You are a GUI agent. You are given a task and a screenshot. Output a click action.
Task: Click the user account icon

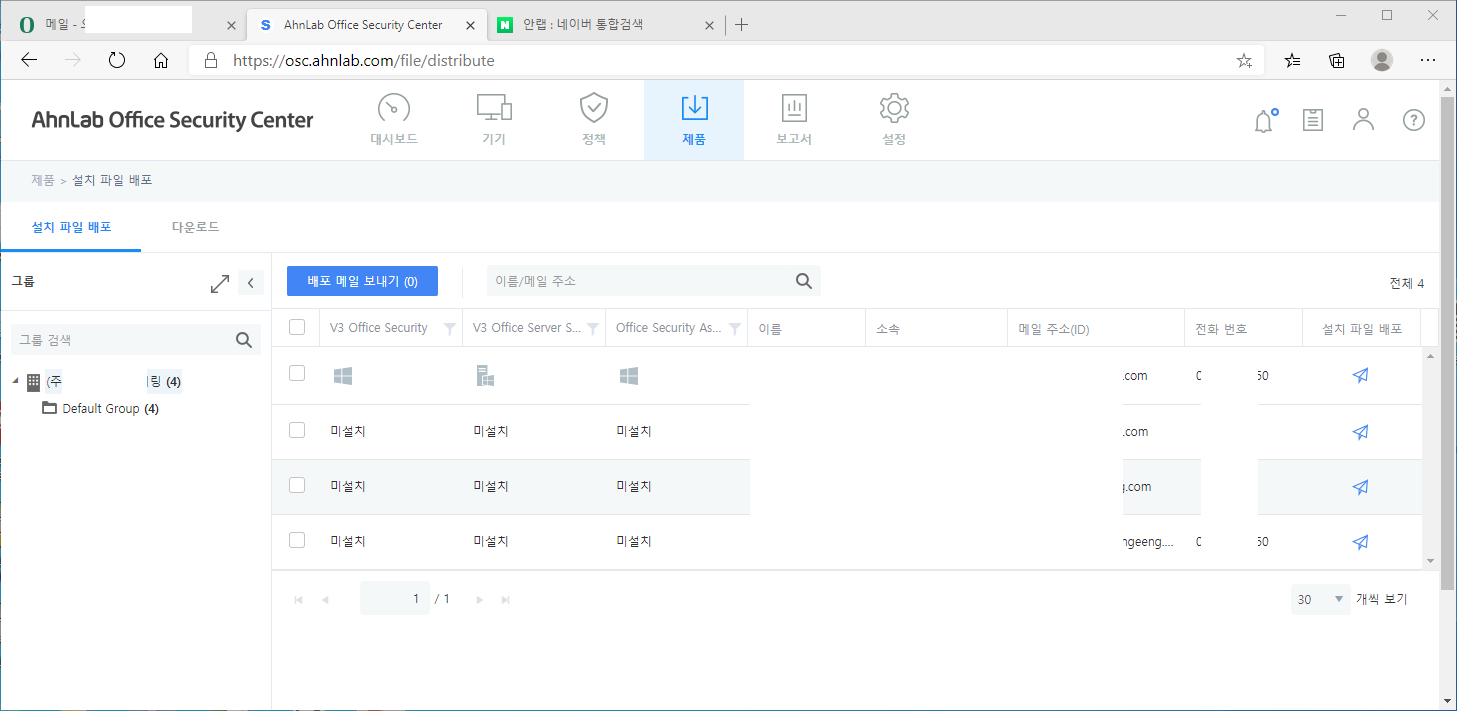pos(1363,120)
